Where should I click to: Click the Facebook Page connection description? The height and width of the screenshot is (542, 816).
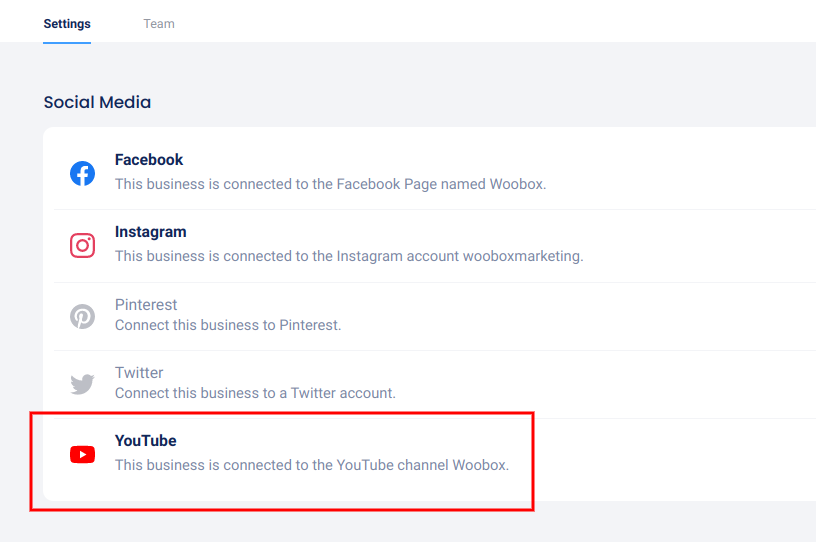pos(330,184)
